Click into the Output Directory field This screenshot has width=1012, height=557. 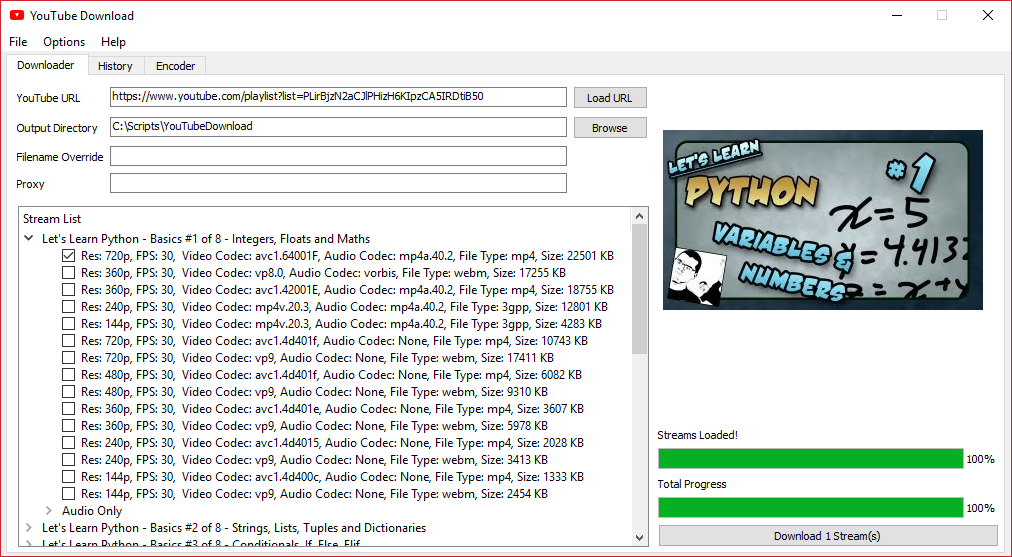pos(338,127)
